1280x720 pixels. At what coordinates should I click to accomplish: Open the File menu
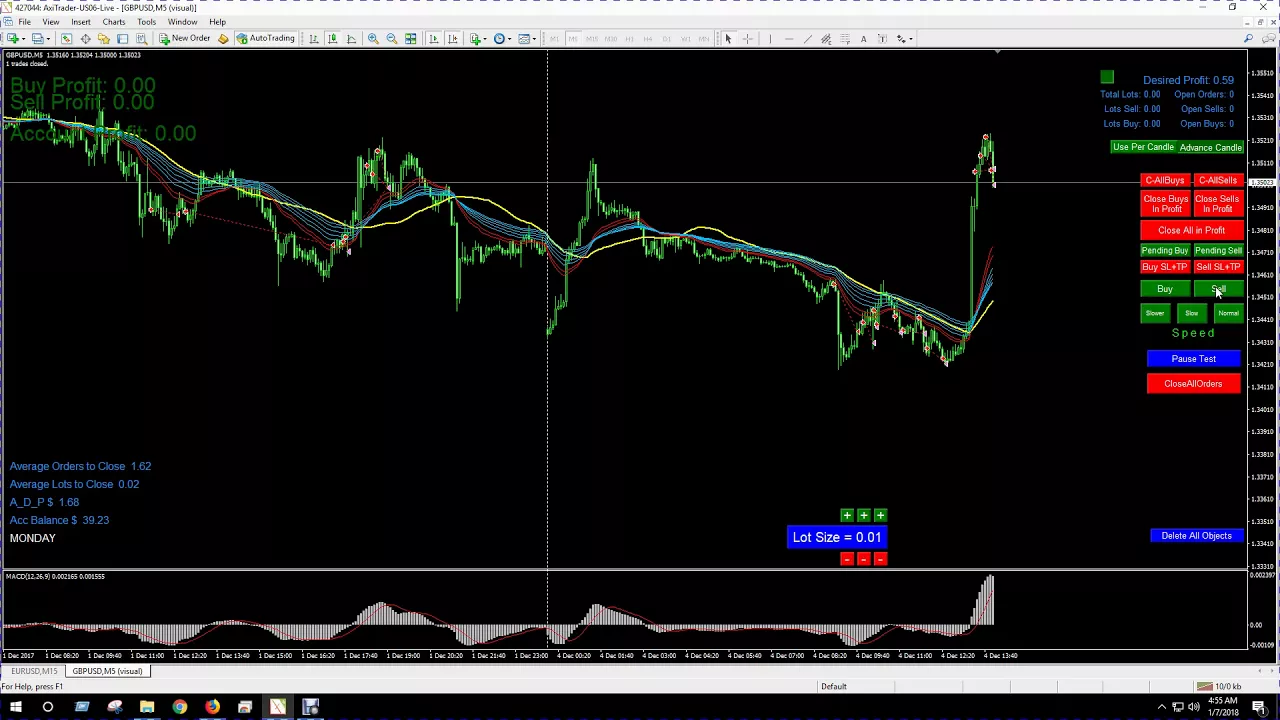point(24,22)
